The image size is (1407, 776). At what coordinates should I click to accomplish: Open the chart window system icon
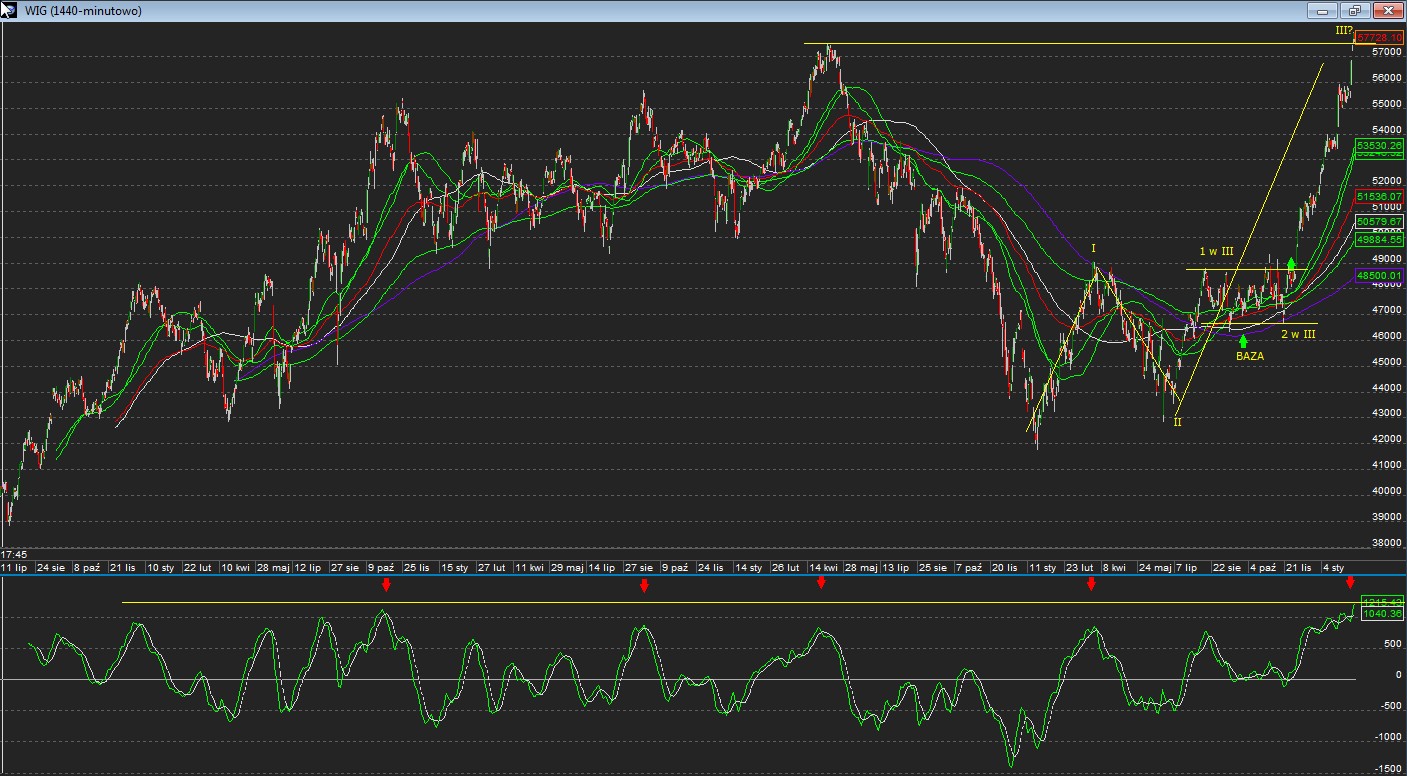(10, 10)
